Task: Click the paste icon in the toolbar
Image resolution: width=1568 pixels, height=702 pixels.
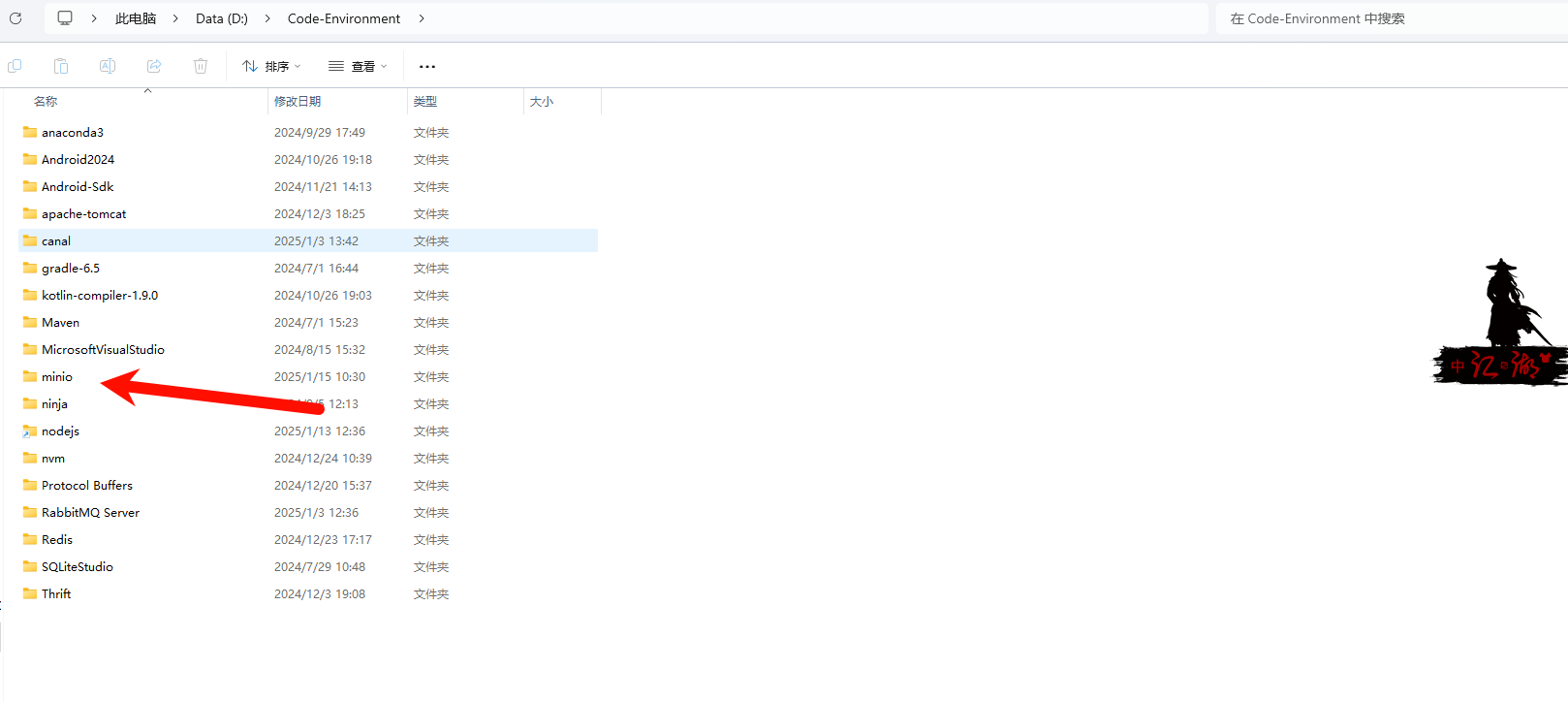Action: click(x=61, y=66)
